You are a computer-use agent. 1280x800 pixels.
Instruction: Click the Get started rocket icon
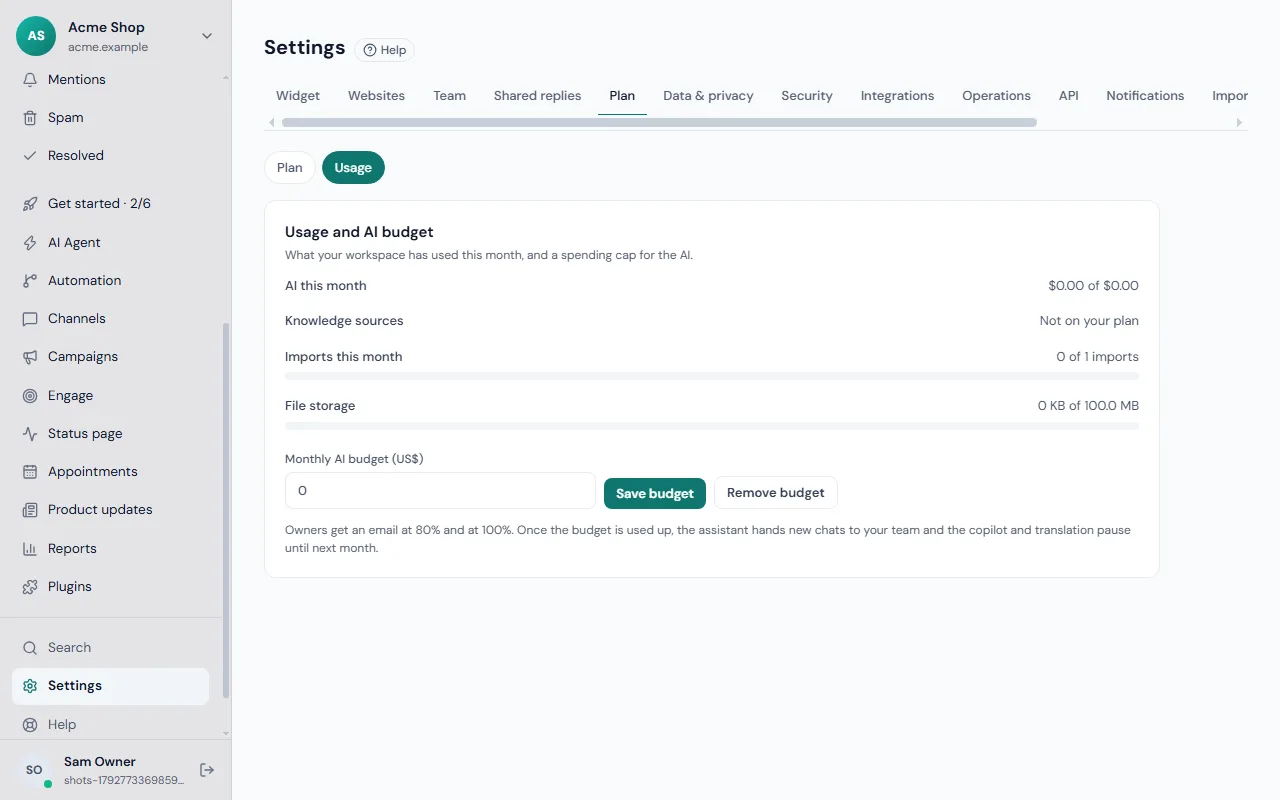pos(30,204)
